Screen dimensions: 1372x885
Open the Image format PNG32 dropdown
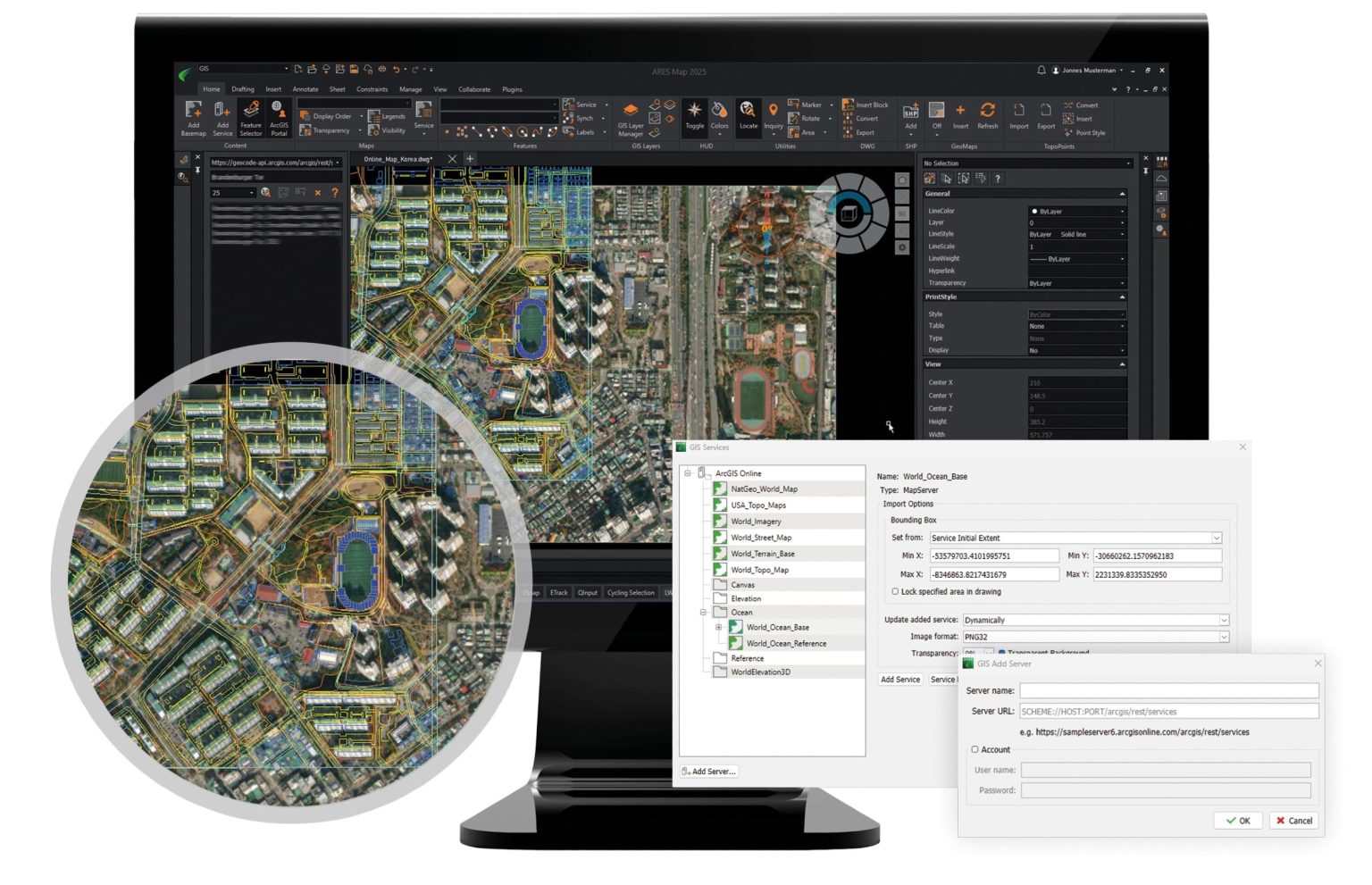coord(1222,636)
